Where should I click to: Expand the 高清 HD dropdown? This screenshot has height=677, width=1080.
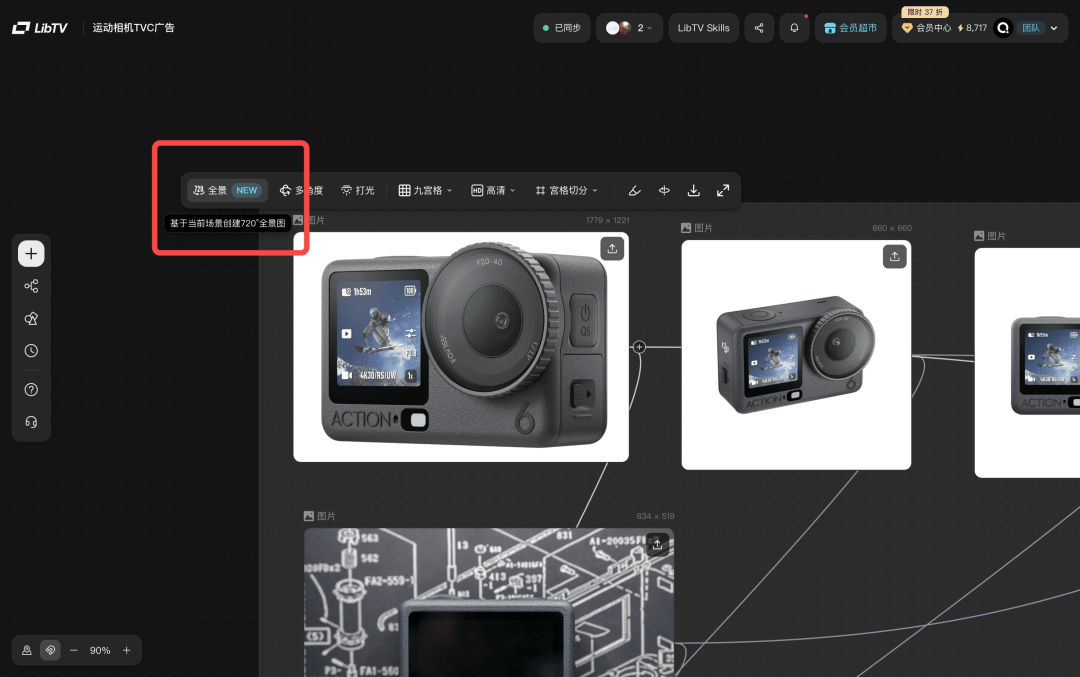point(493,190)
